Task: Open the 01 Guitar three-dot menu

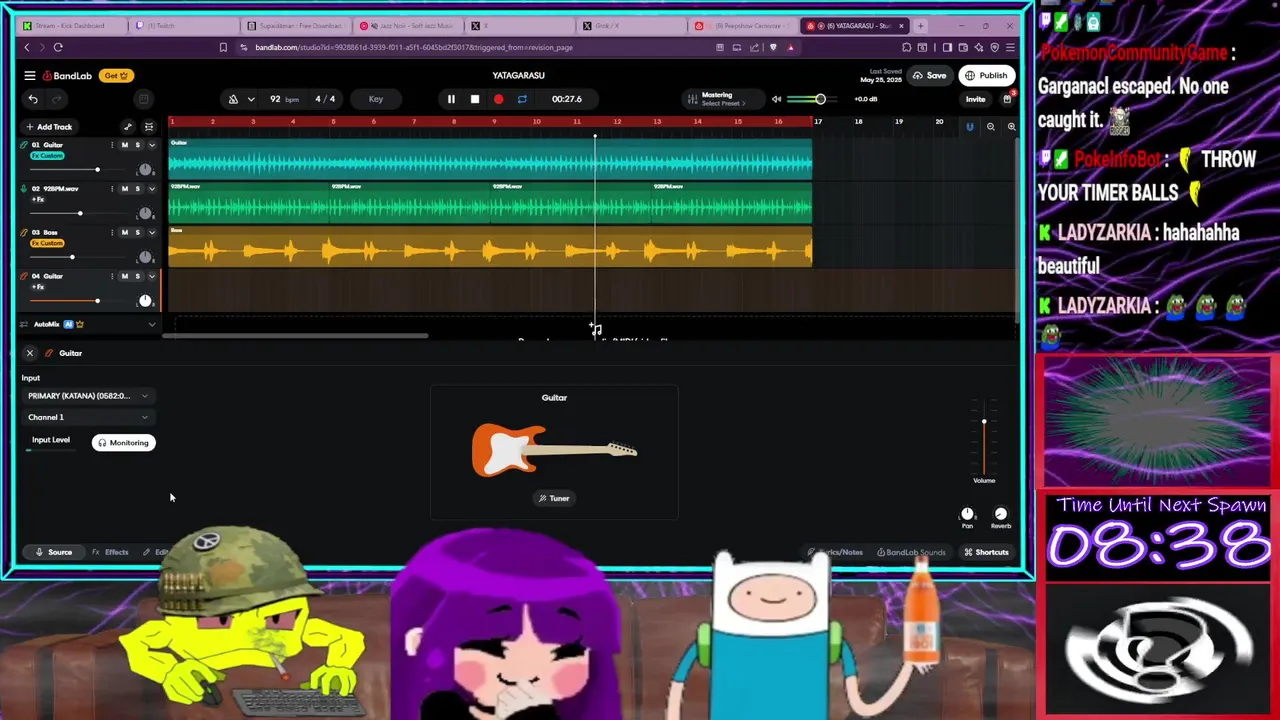Action: [x=112, y=145]
